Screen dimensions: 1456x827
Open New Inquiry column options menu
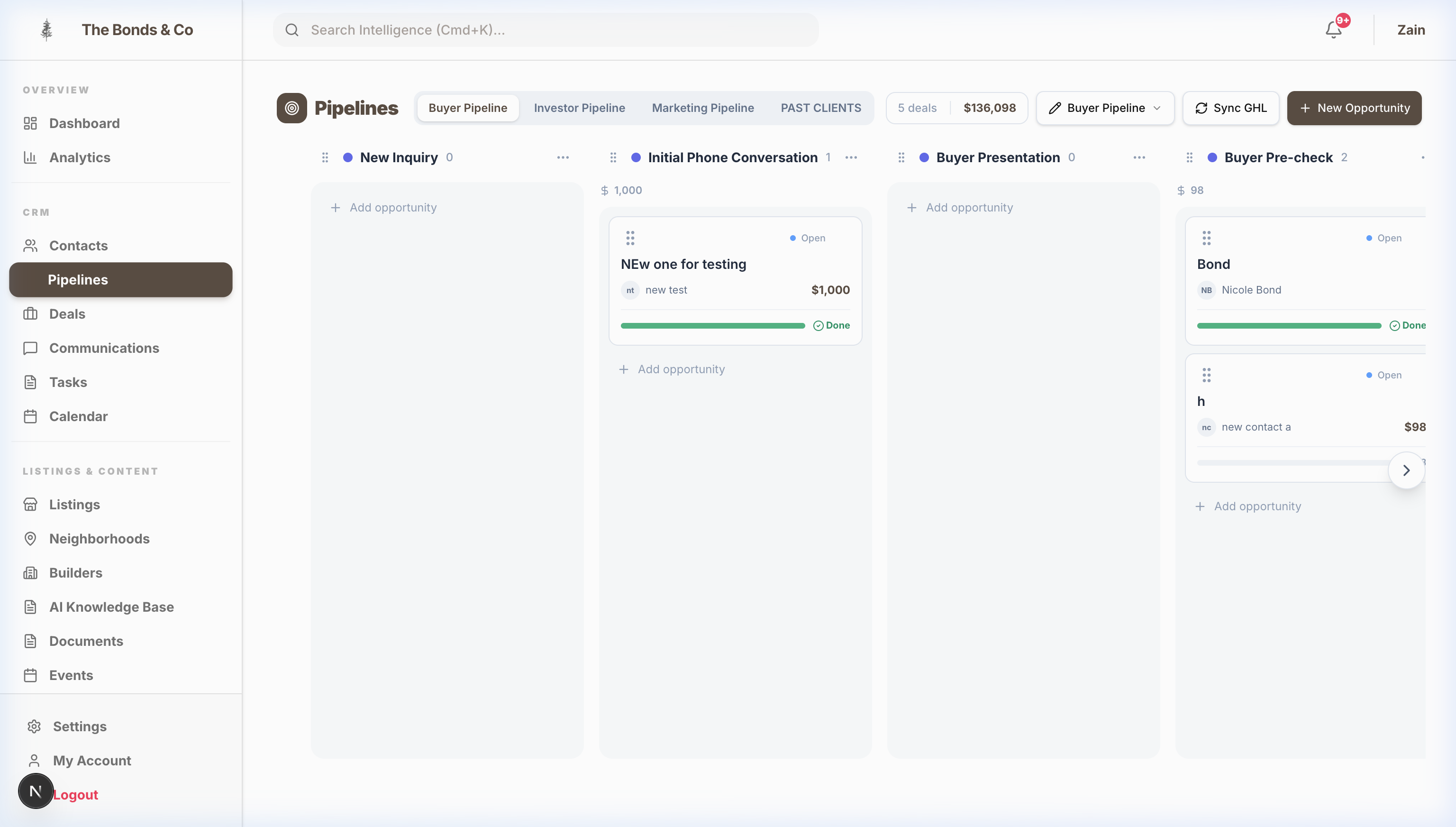563,157
